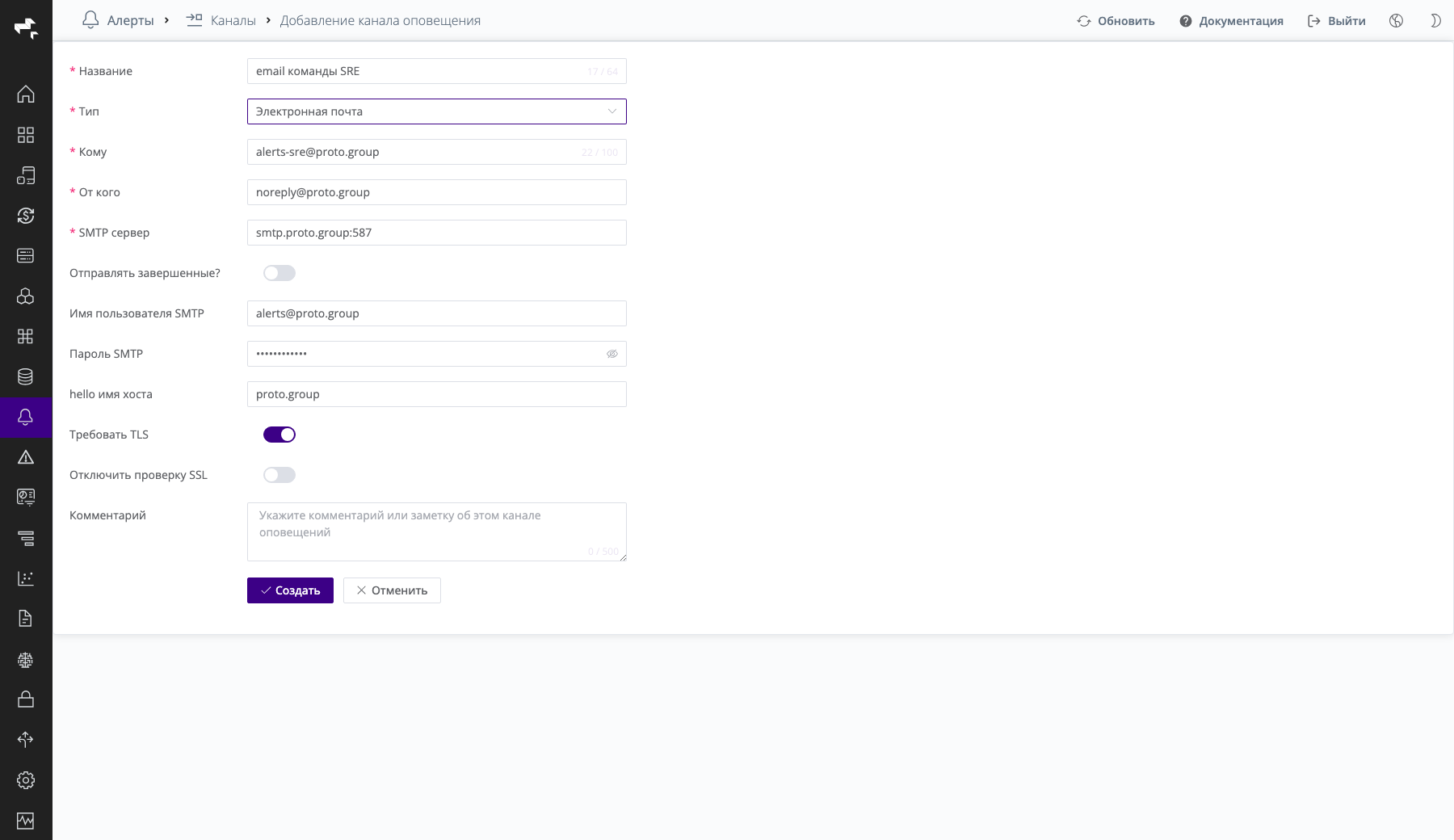Viewport: 1454px width, 840px height.
Task: Focus the 'hello имя хоста' field
Action: click(437, 394)
